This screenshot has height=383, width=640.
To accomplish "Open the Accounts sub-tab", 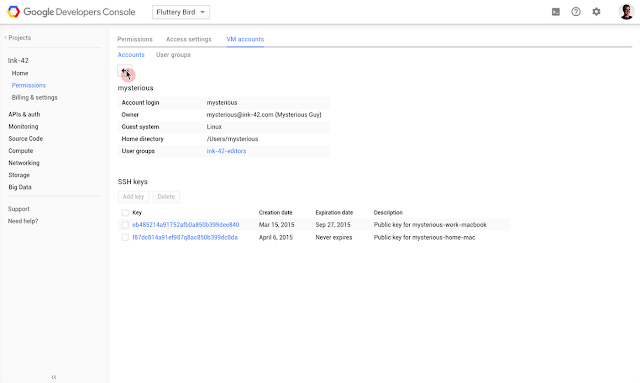I will coord(131,55).
